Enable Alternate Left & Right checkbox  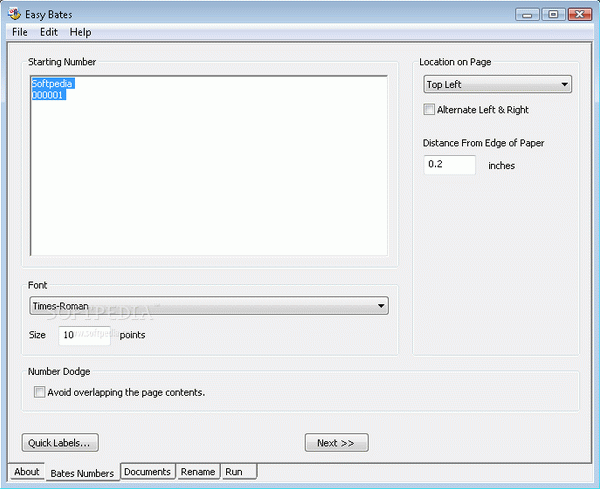(430, 110)
